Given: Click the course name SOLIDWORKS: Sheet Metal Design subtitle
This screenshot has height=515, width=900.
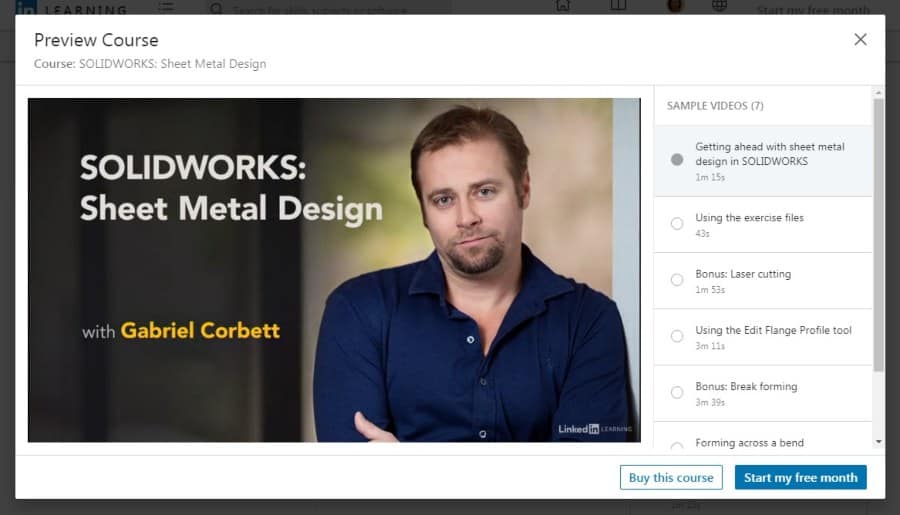Looking at the screenshot, I should pos(172,64).
